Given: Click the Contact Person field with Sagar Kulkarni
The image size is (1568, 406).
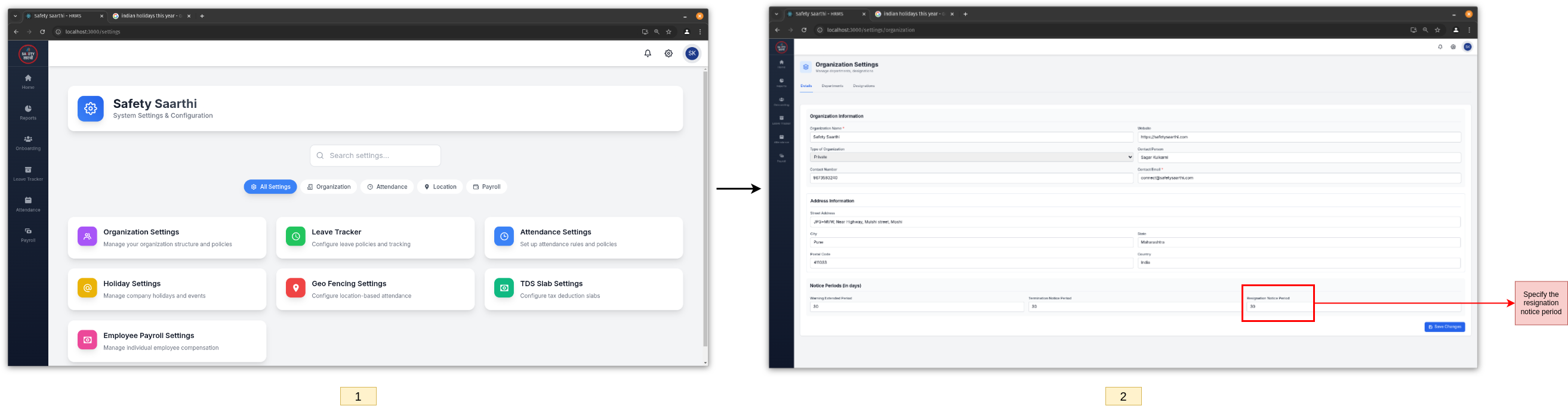Looking at the screenshot, I should (1298, 157).
